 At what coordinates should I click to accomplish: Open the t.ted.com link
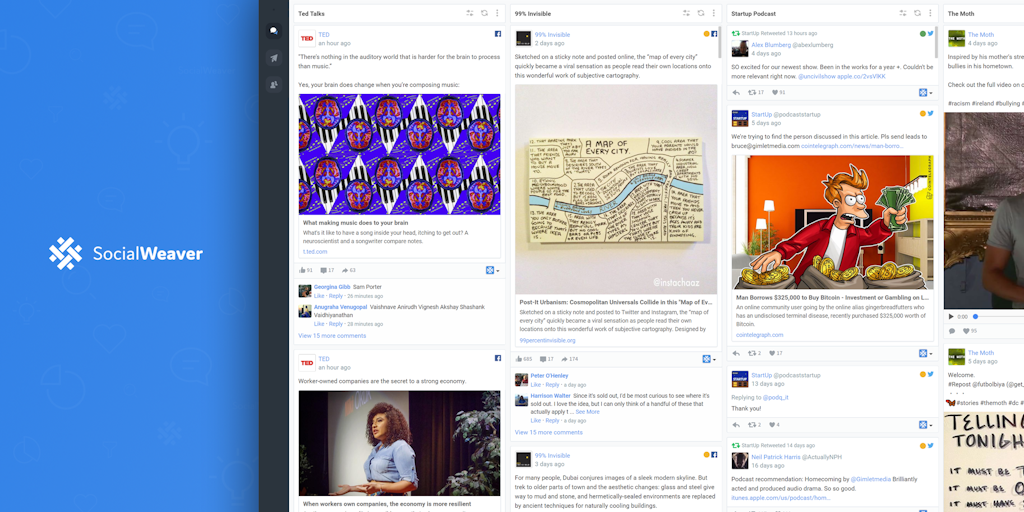click(x=315, y=251)
